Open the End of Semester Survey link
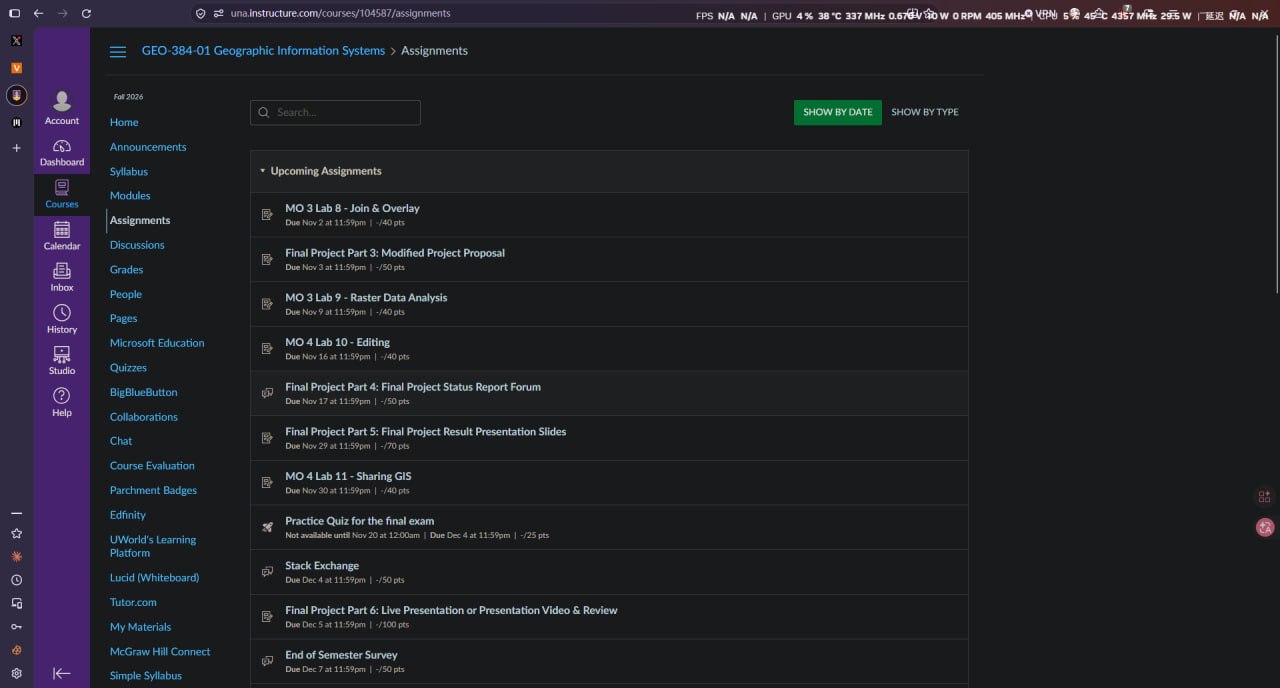This screenshot has height=688, width=1280. coord(341,655)
